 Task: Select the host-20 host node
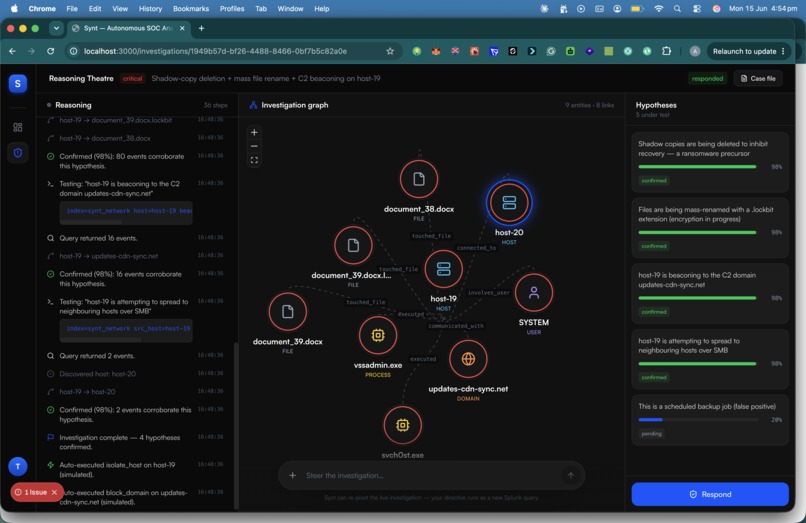[x=509, y=203]
